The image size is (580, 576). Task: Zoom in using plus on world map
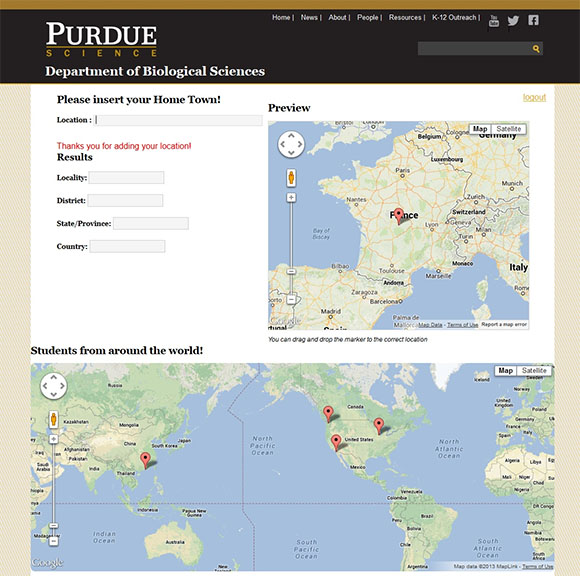(x=54, y=439)
